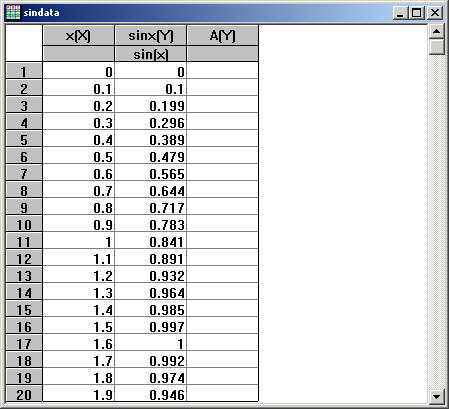This screenshot has height=409, width=449.
Task: Select row 20 header
Action: pos(24,394)
